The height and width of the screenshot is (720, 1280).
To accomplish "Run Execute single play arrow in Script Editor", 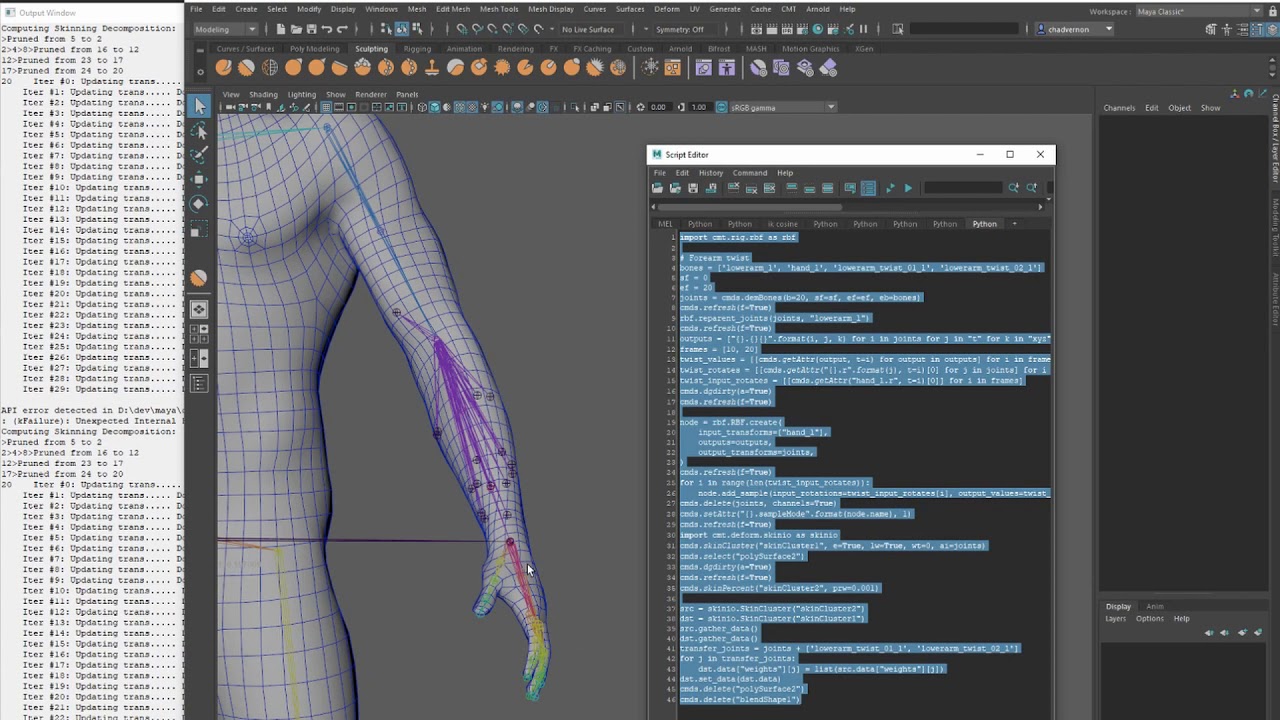I will (908, 188).
